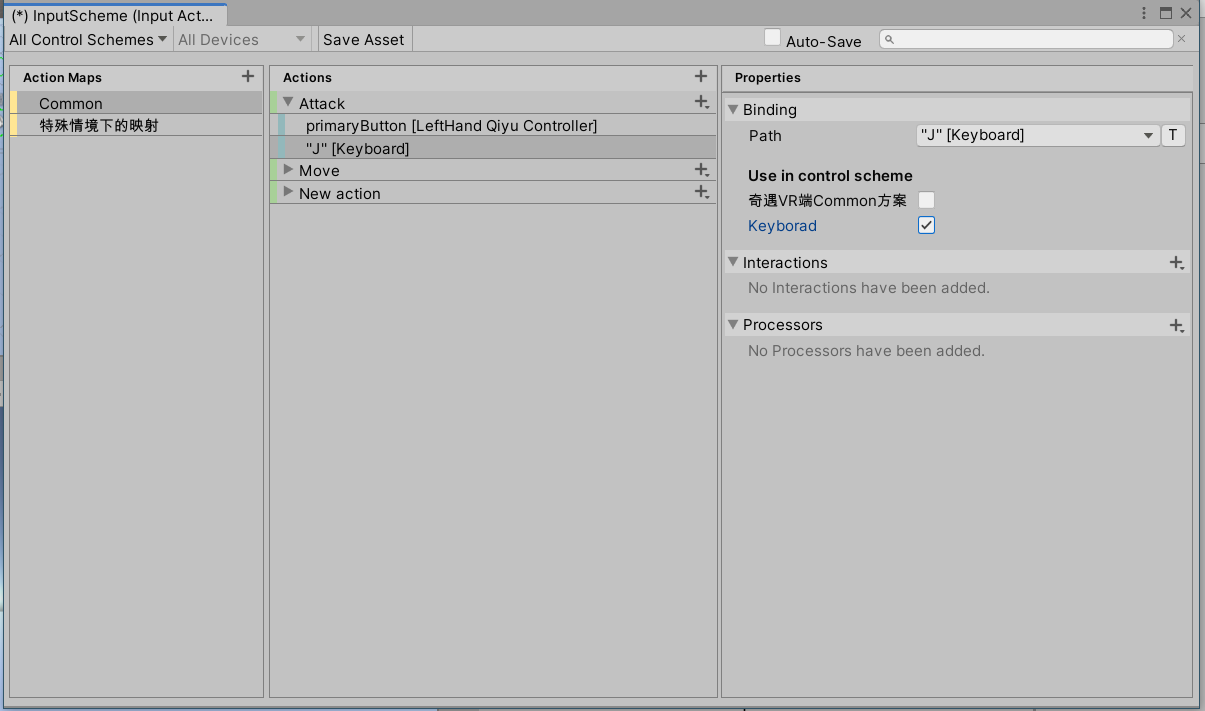
Task: Enable Auto-Save
Action: click(x=772, y=36)
